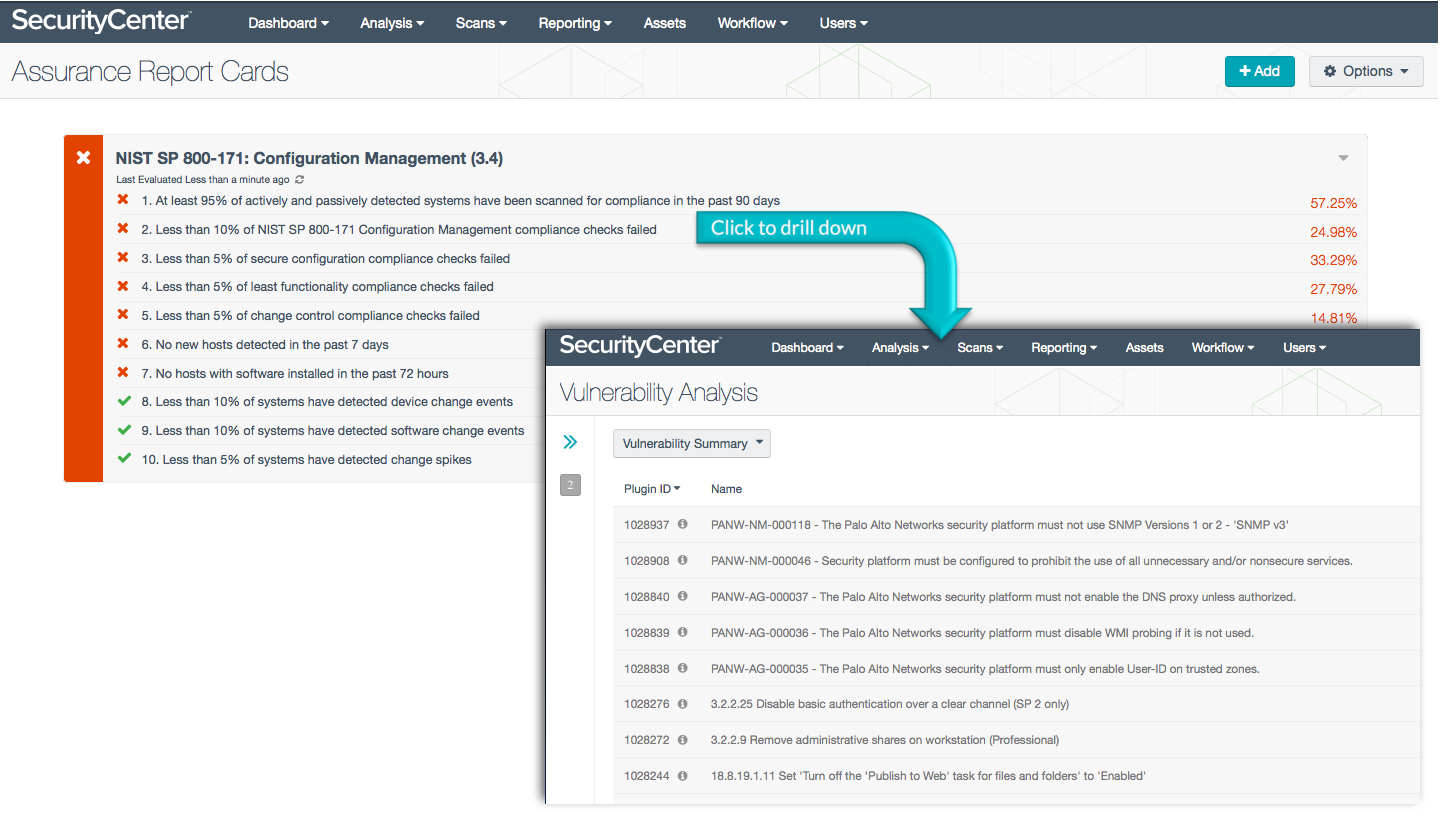The image size is (1440, 820).
Task: Drill into policy 2 compliance checks failed
Action: tap(399, 230)
